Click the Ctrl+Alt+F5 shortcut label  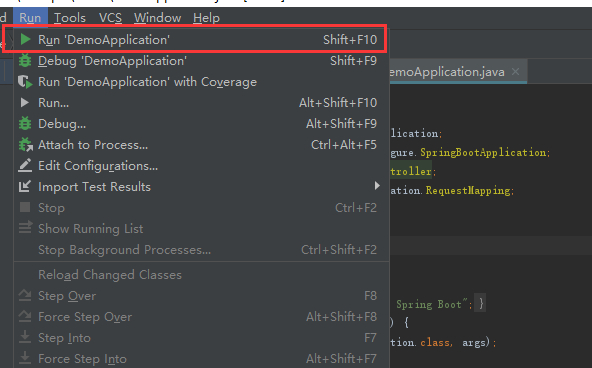click(344, 145)
